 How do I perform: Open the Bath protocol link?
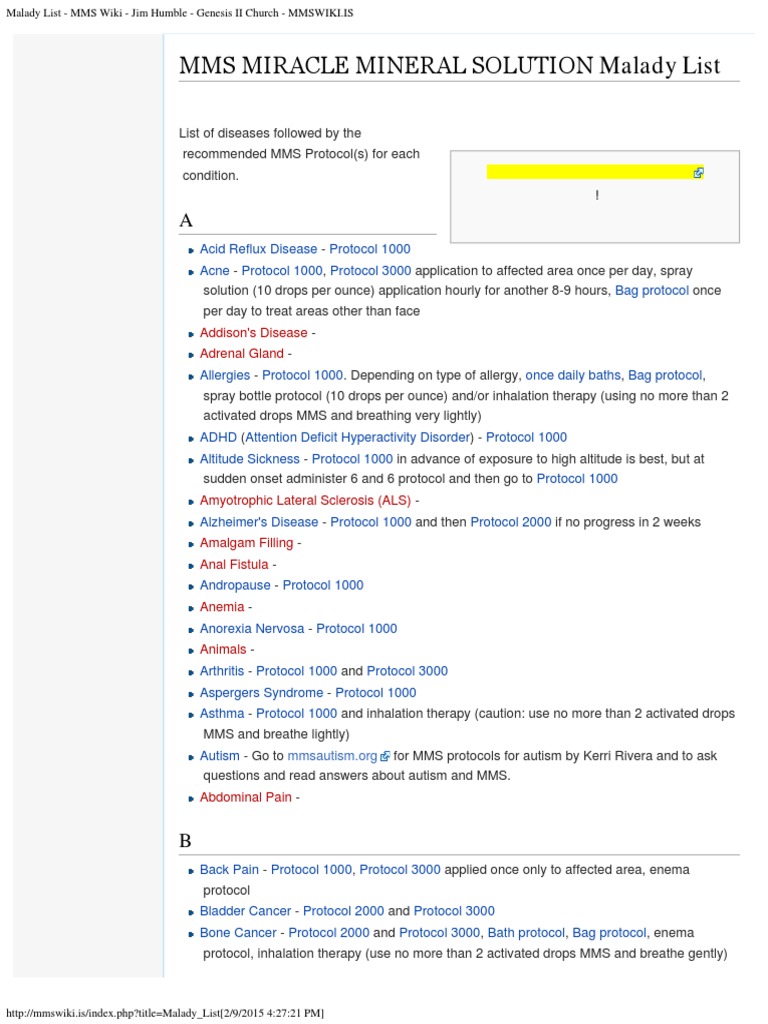coord(526,933)
